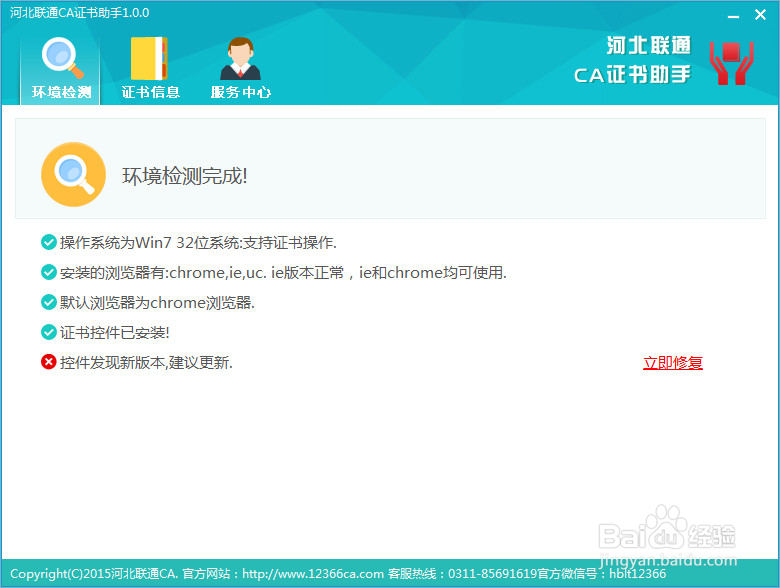Click the 环境检测完成! heading text
The image size is (780, 588).
click(x=185, y=176)
